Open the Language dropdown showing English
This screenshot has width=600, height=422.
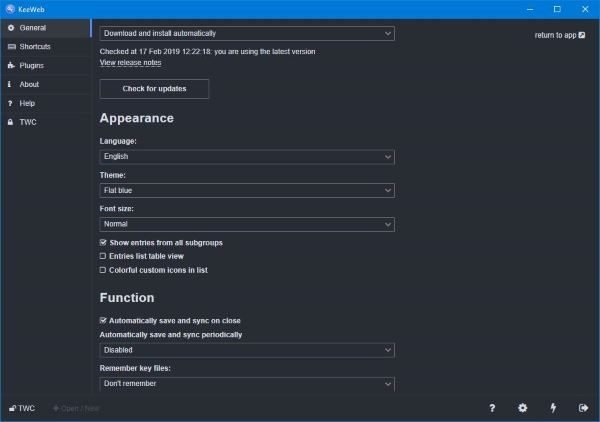(x=247, y=157)
